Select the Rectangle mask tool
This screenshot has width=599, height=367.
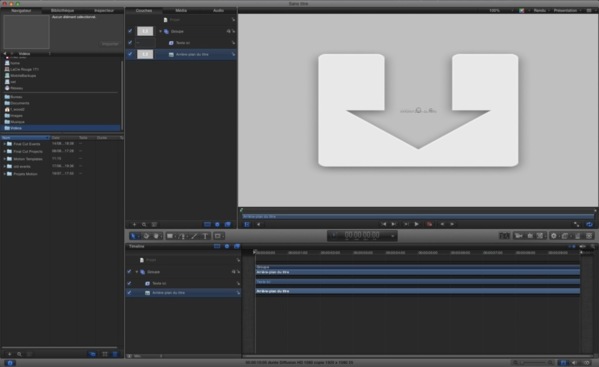click(218, 236)
